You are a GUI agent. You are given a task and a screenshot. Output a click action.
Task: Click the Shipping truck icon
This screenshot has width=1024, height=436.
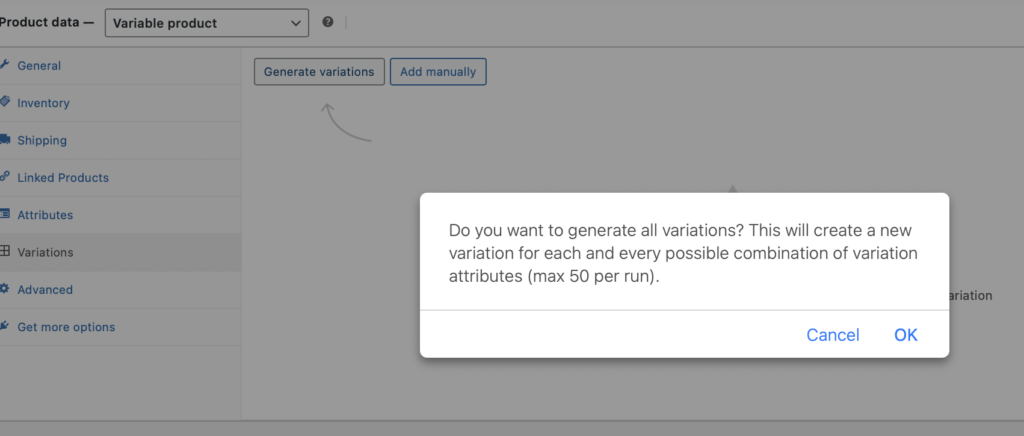[x=5, y=140]
